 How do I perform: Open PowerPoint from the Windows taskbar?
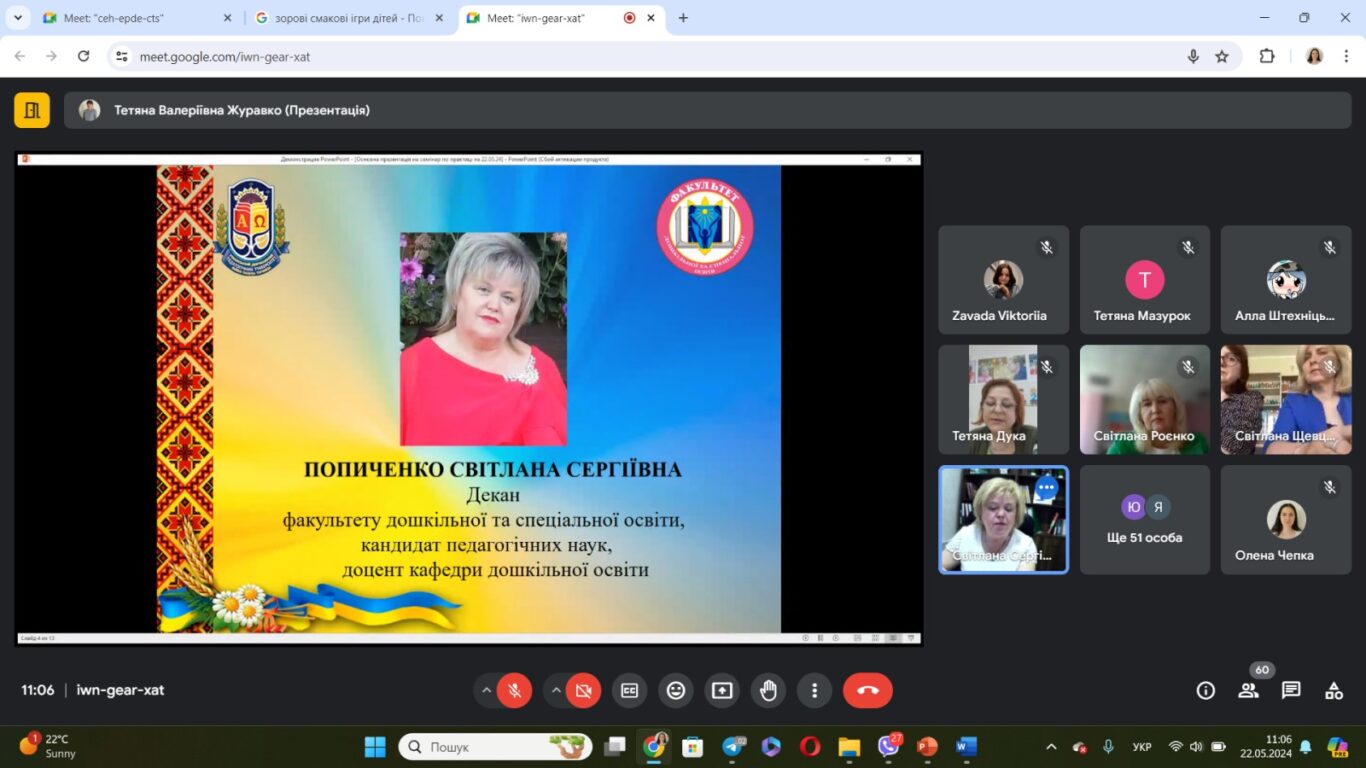(x=927, y=747)
